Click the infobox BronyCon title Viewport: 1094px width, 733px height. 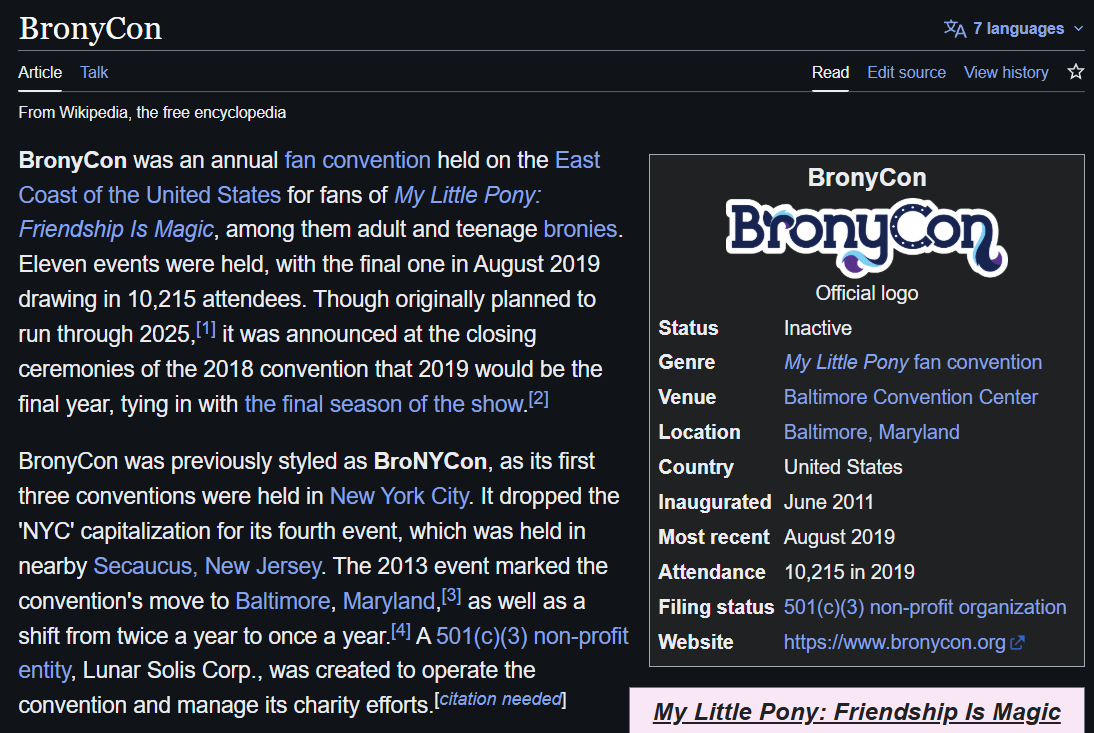click(867, 178)
